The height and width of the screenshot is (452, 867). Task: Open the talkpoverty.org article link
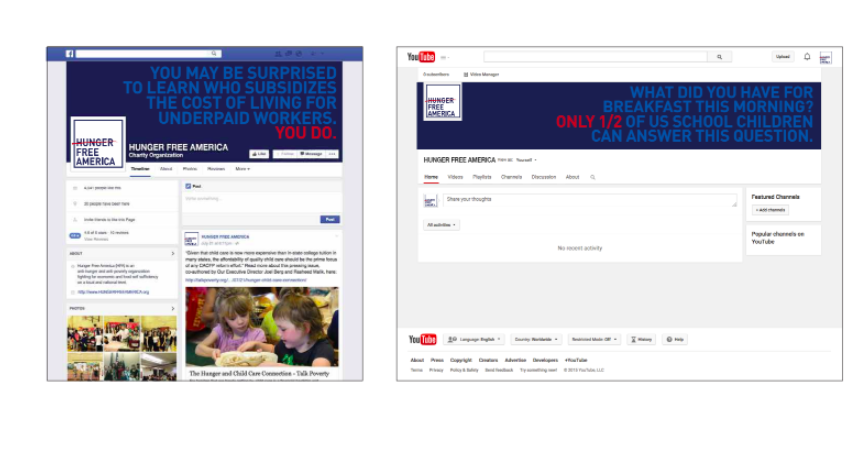pos(246,280)
